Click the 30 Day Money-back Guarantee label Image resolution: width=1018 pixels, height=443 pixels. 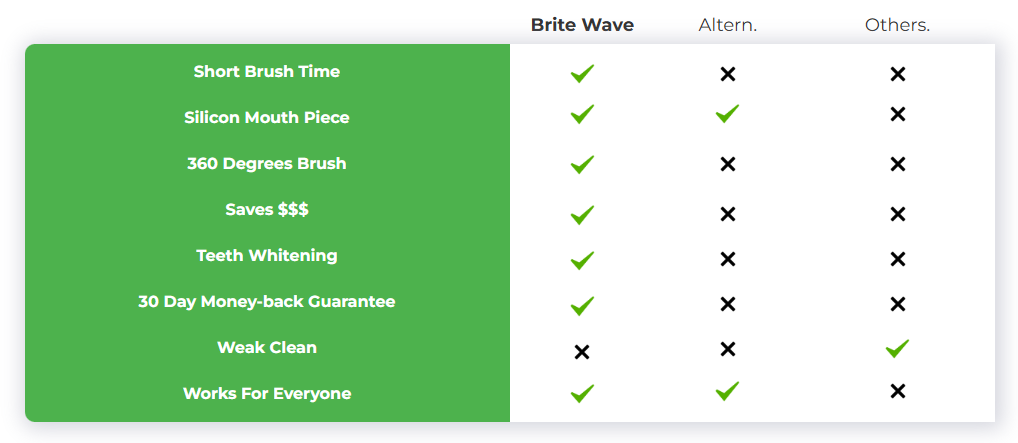point(267,301)
